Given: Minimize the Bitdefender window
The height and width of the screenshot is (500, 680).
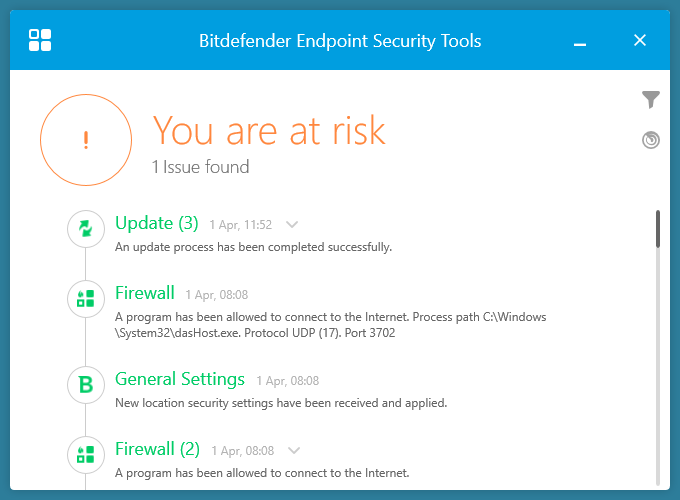Looking at the screenshot, I should tap(581, 41).
